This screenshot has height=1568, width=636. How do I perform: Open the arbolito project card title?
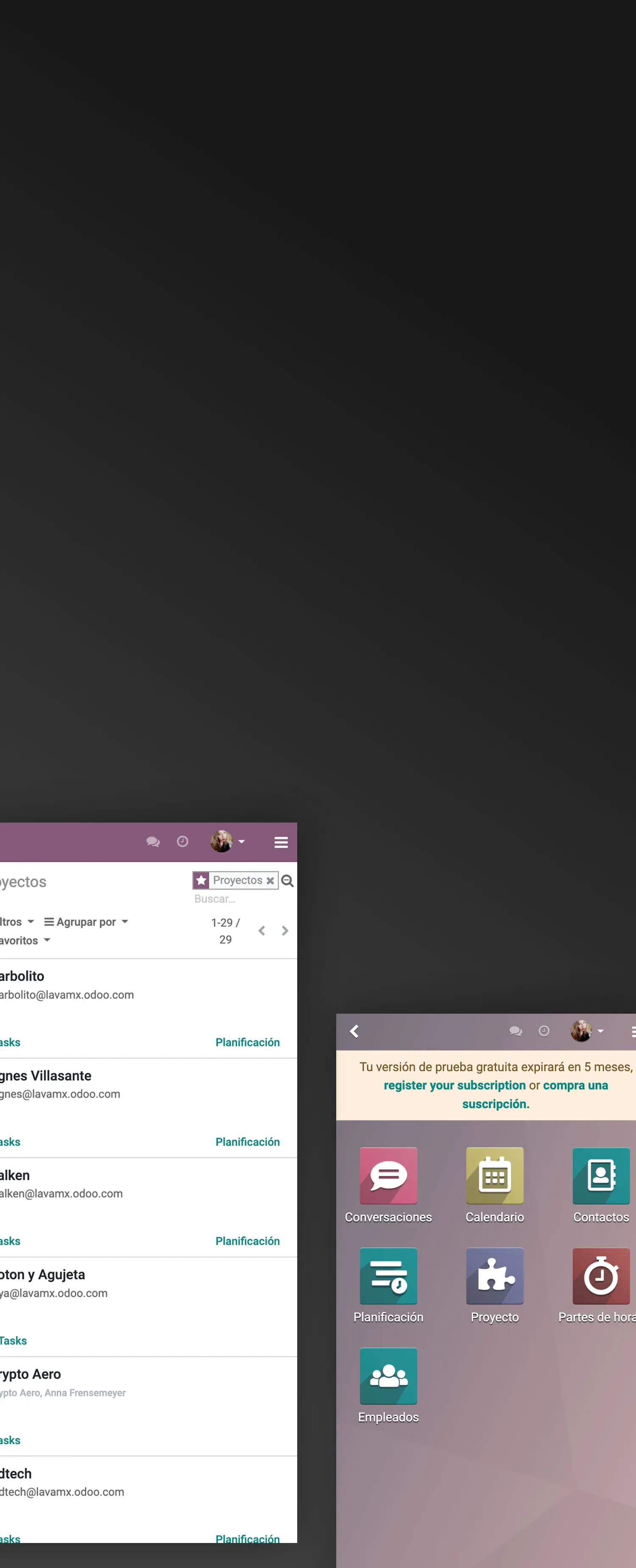(22, 976)
